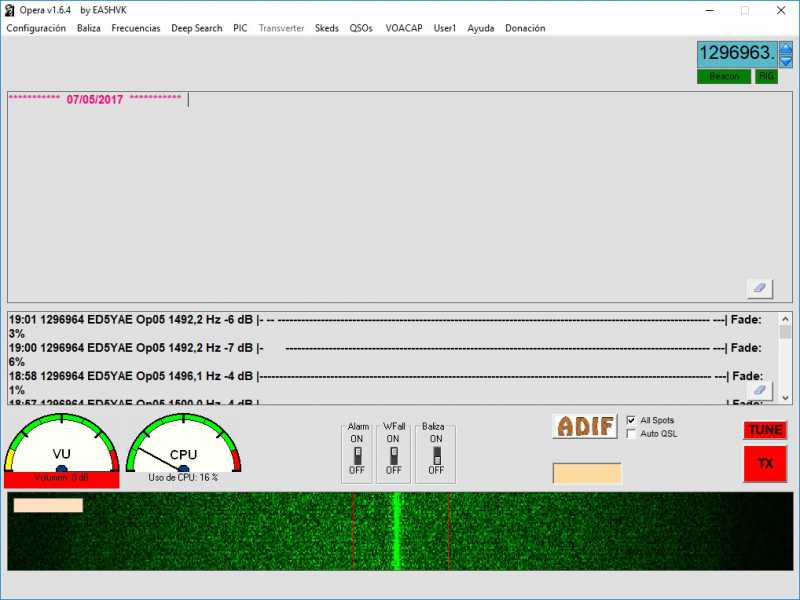This screenshot has width=800, height=600.
Task: Click the green Beacon status indicator
Action: [724, 77]
